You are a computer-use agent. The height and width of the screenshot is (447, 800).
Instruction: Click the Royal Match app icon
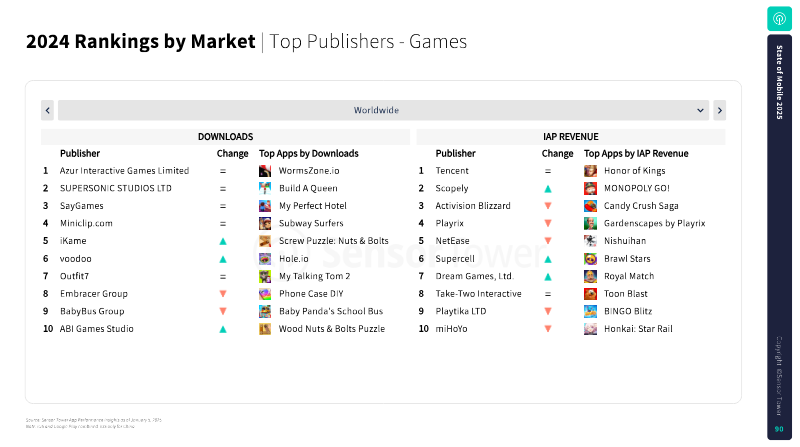pyautogui.click(x=590, y=276)
